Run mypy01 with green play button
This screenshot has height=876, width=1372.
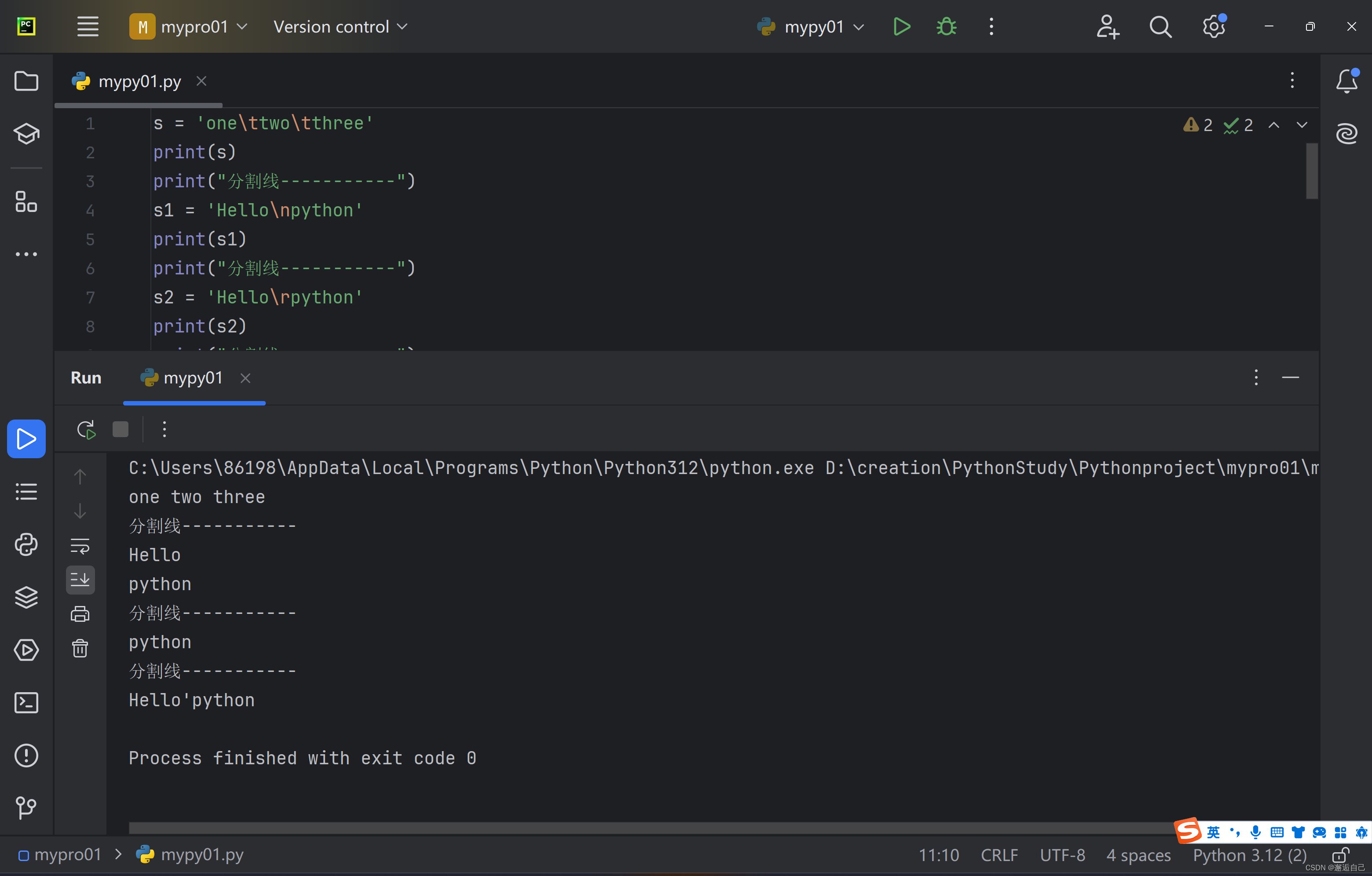point(901,27)
